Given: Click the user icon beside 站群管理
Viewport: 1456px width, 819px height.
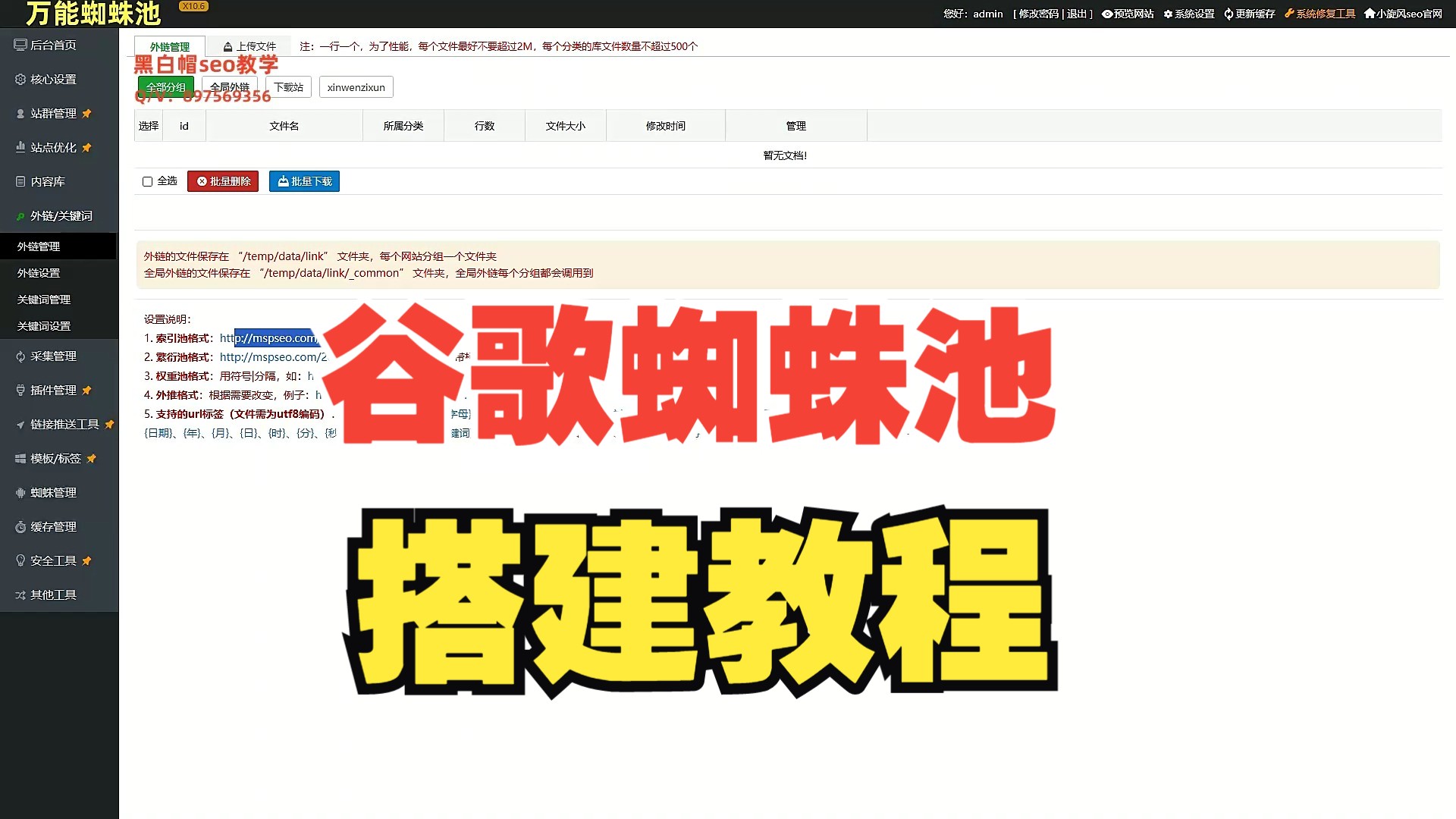Looking at the screenshot, I should pyautogui.click(x=20, y=113).
